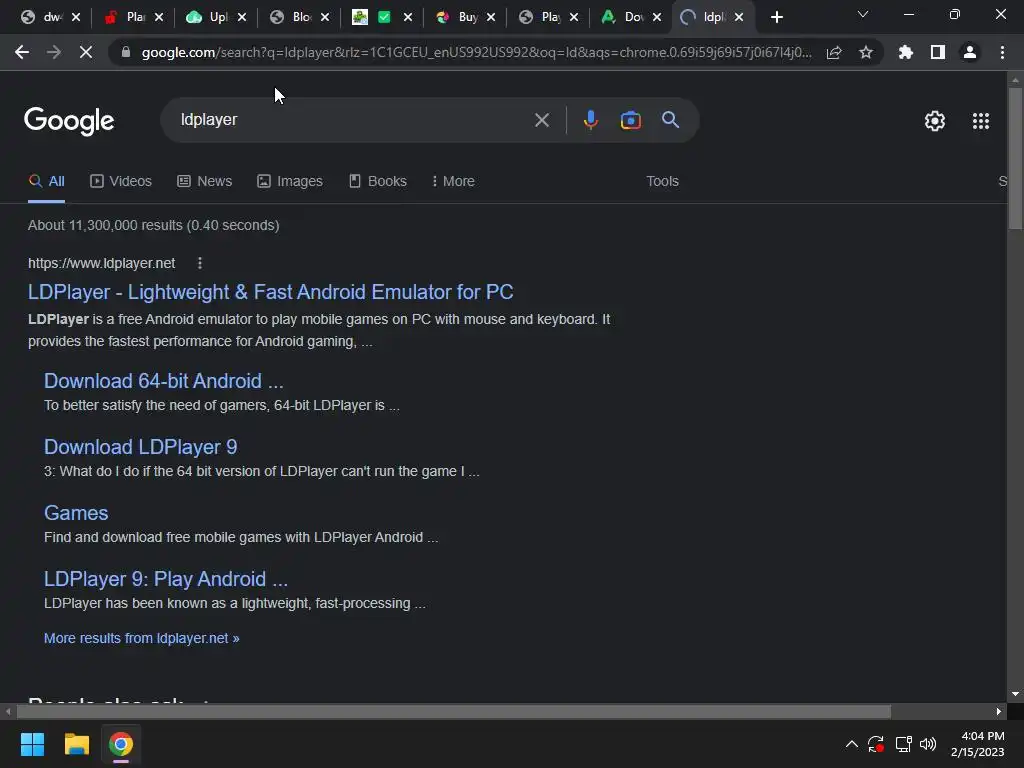Image resolution: width=1024 pixels, height=768 pixels.
Task: Click the scroll right arrow
Action: point(999,711)
